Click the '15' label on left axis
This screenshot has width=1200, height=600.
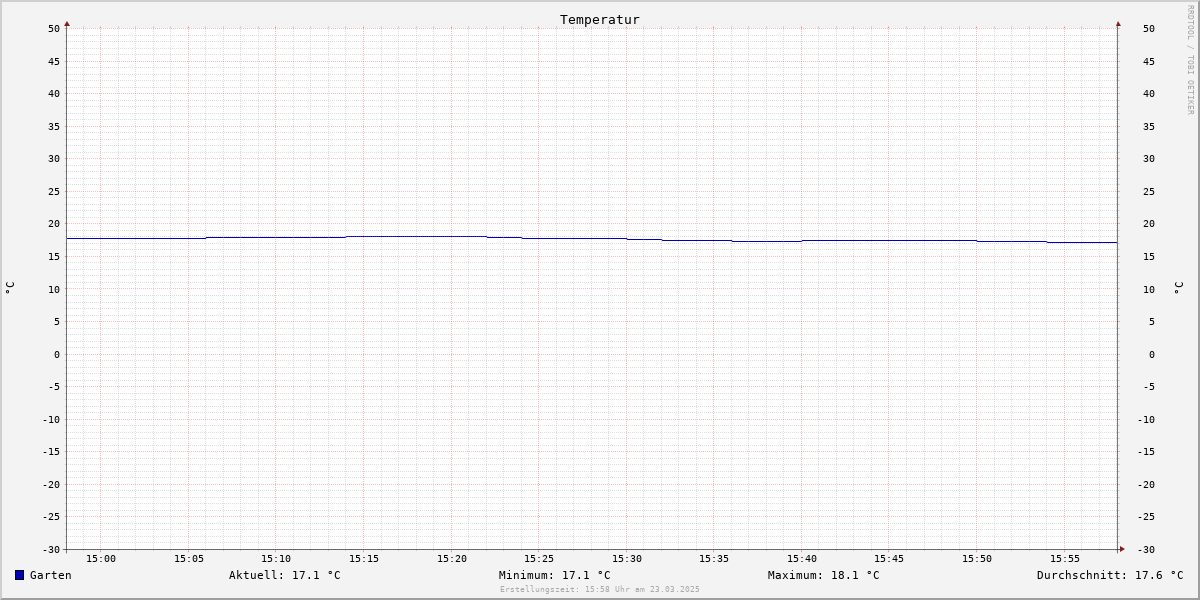[54, 256]
